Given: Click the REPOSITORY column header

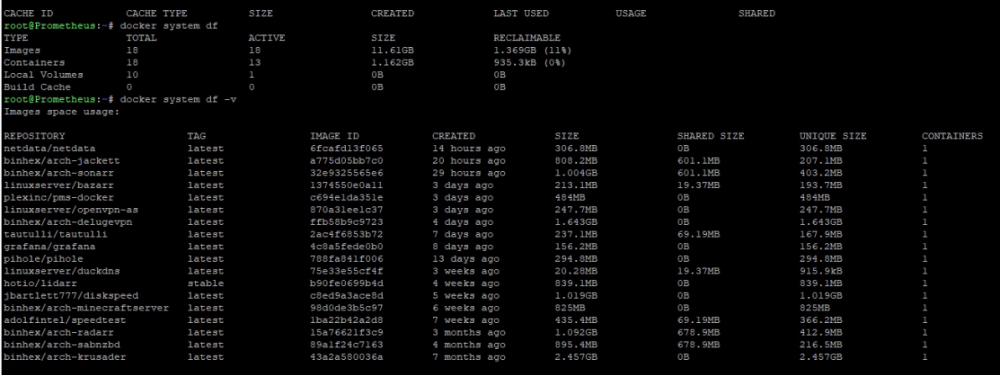Looking at the screenshot, I should (x=34, y=136).
